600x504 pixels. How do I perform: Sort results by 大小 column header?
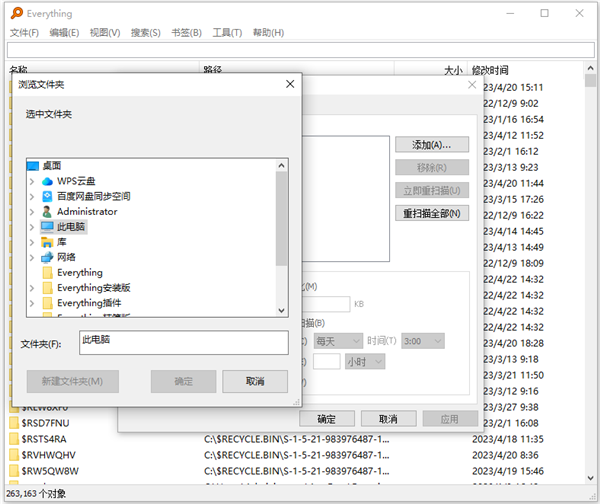tap(454, 70)
